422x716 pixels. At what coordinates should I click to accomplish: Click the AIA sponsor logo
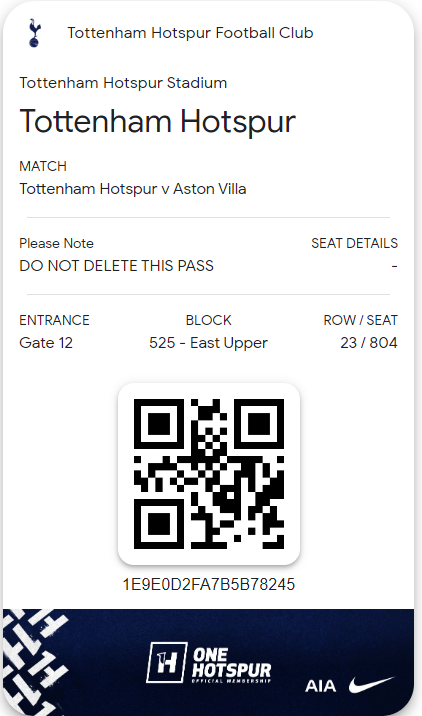click(320, 686)
